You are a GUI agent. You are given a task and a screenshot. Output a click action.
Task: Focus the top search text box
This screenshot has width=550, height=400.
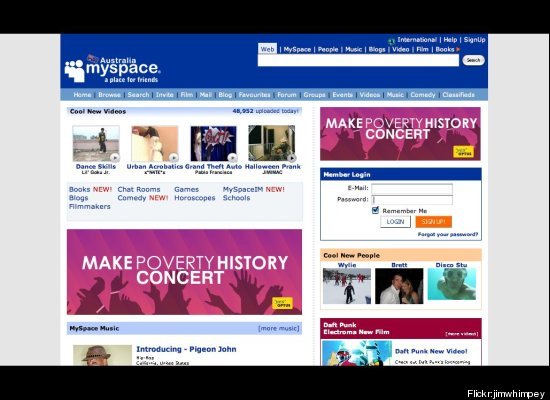(358, 60)
